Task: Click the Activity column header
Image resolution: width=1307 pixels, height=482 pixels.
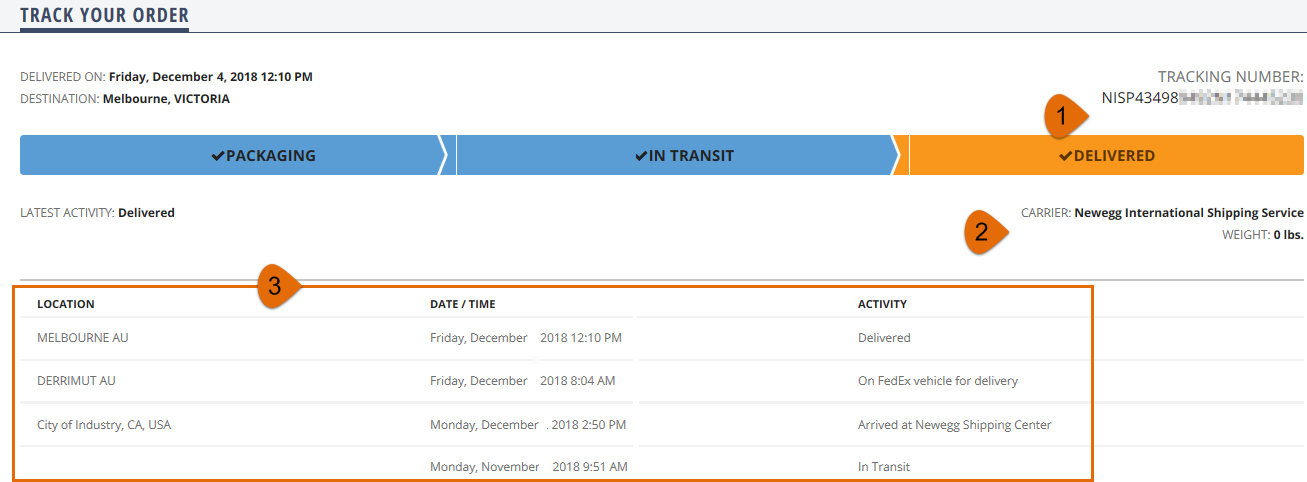Action: tap(882, 304)
